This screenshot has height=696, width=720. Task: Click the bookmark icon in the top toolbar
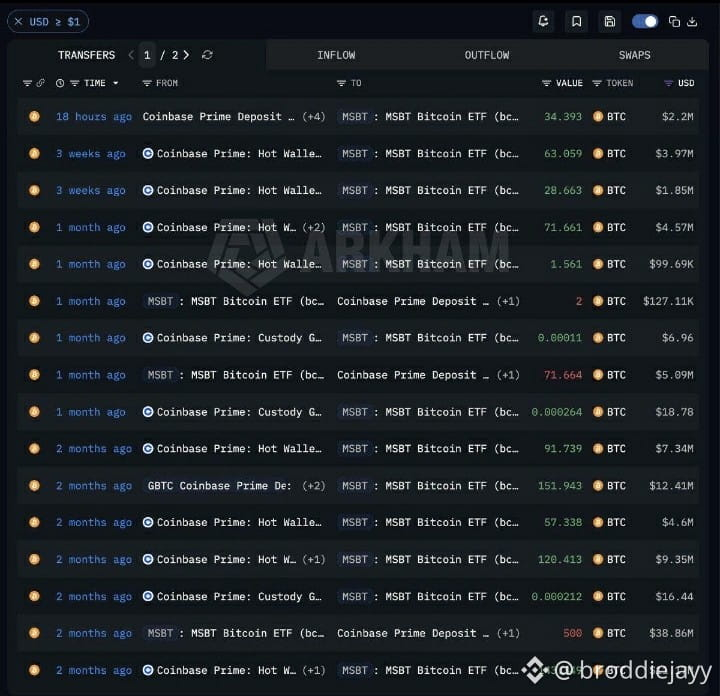pos(577,21)
